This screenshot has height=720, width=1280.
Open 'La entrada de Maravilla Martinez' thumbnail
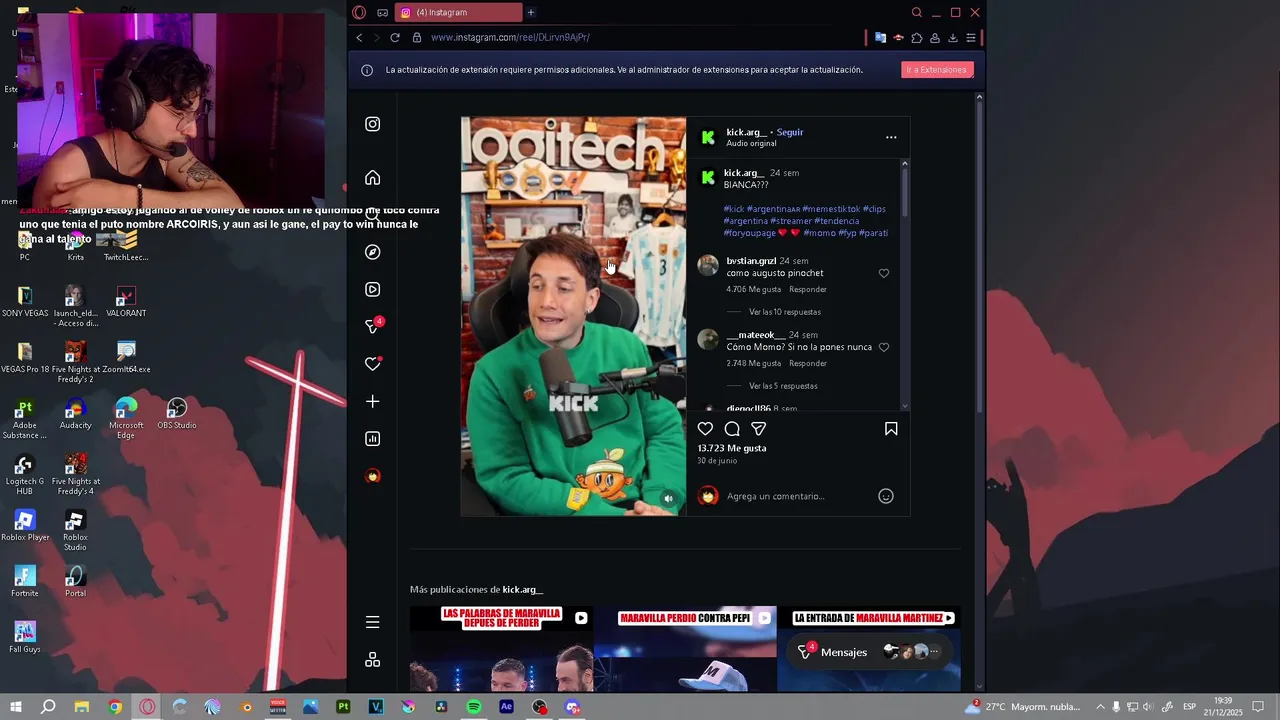(x=869, y=648)
